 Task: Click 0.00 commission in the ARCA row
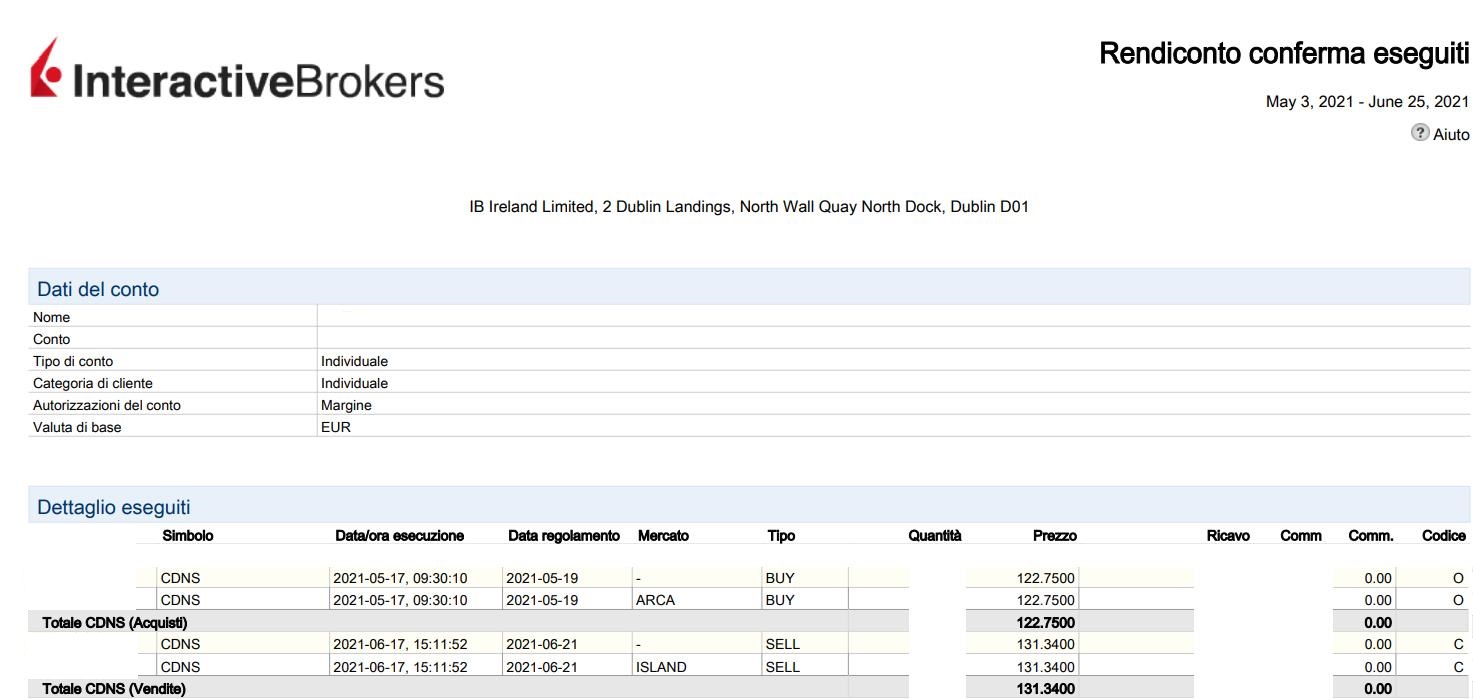1378,600
